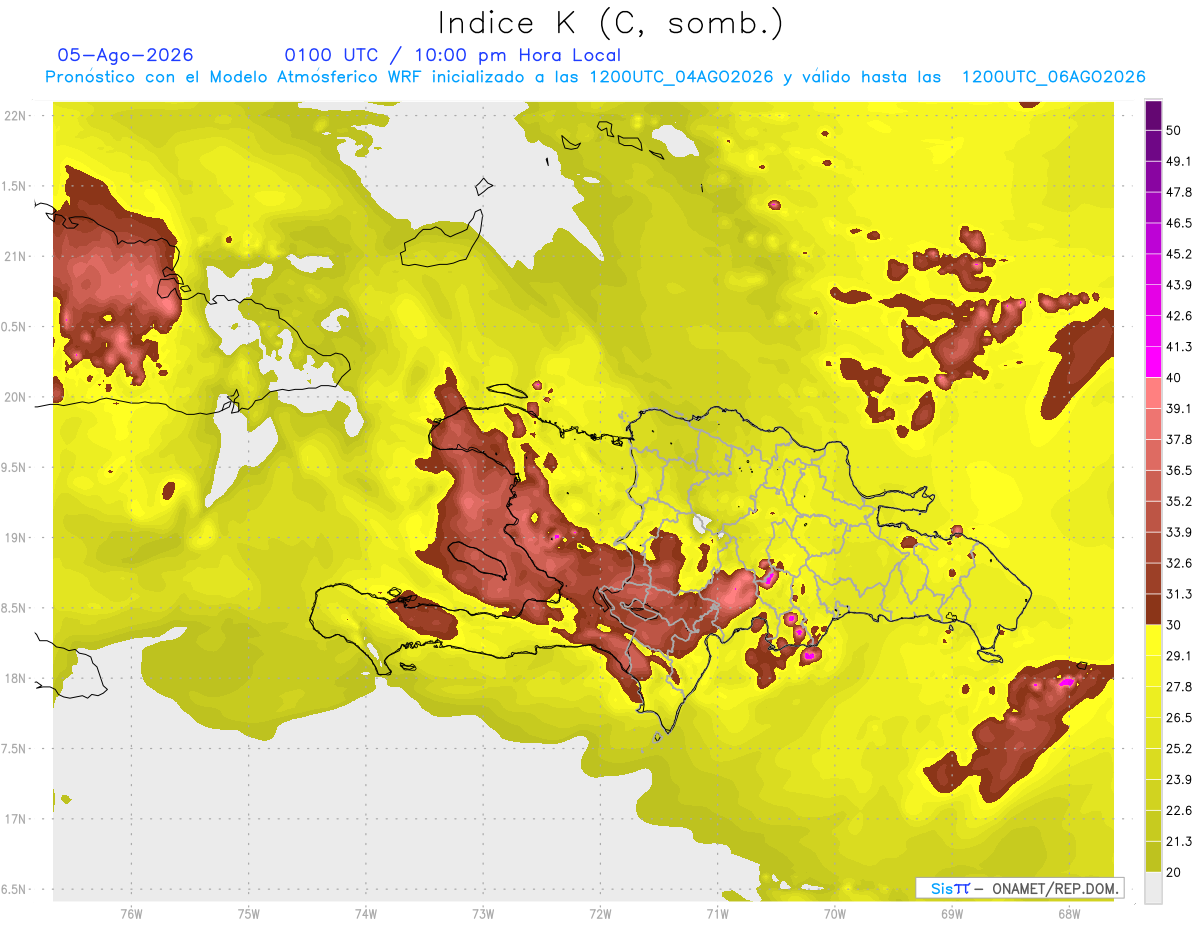Click the color scale value '29.1'
1200x927 pixels.
point(1179,656)
